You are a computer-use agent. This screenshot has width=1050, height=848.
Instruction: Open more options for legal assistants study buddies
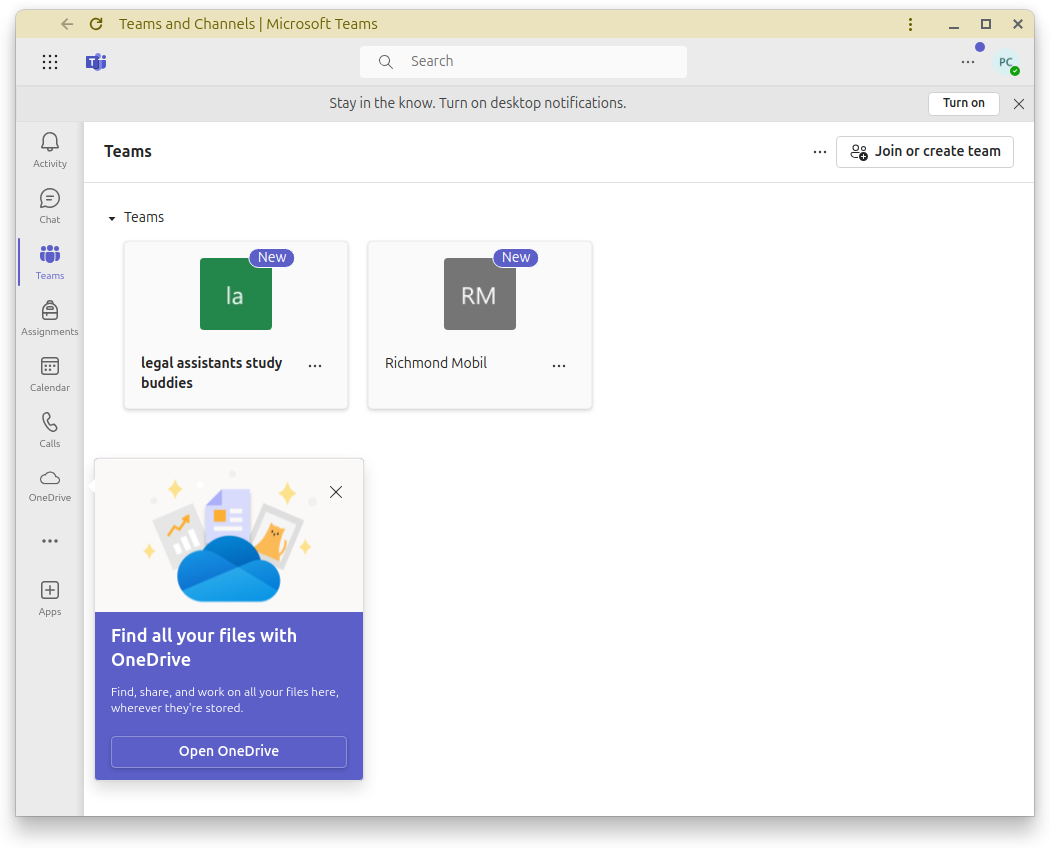[315, 366]
